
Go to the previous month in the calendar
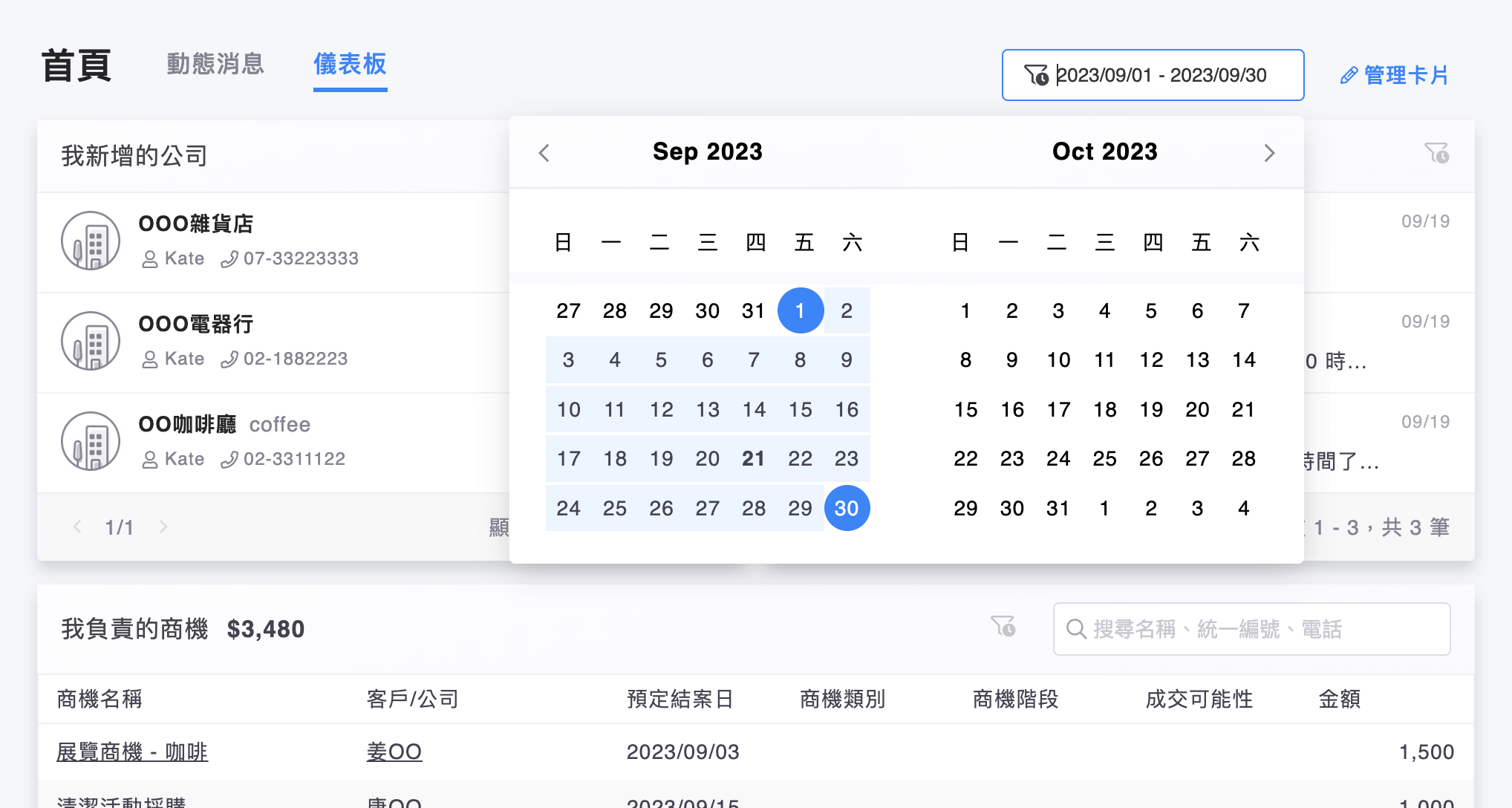tap(544, 153)
